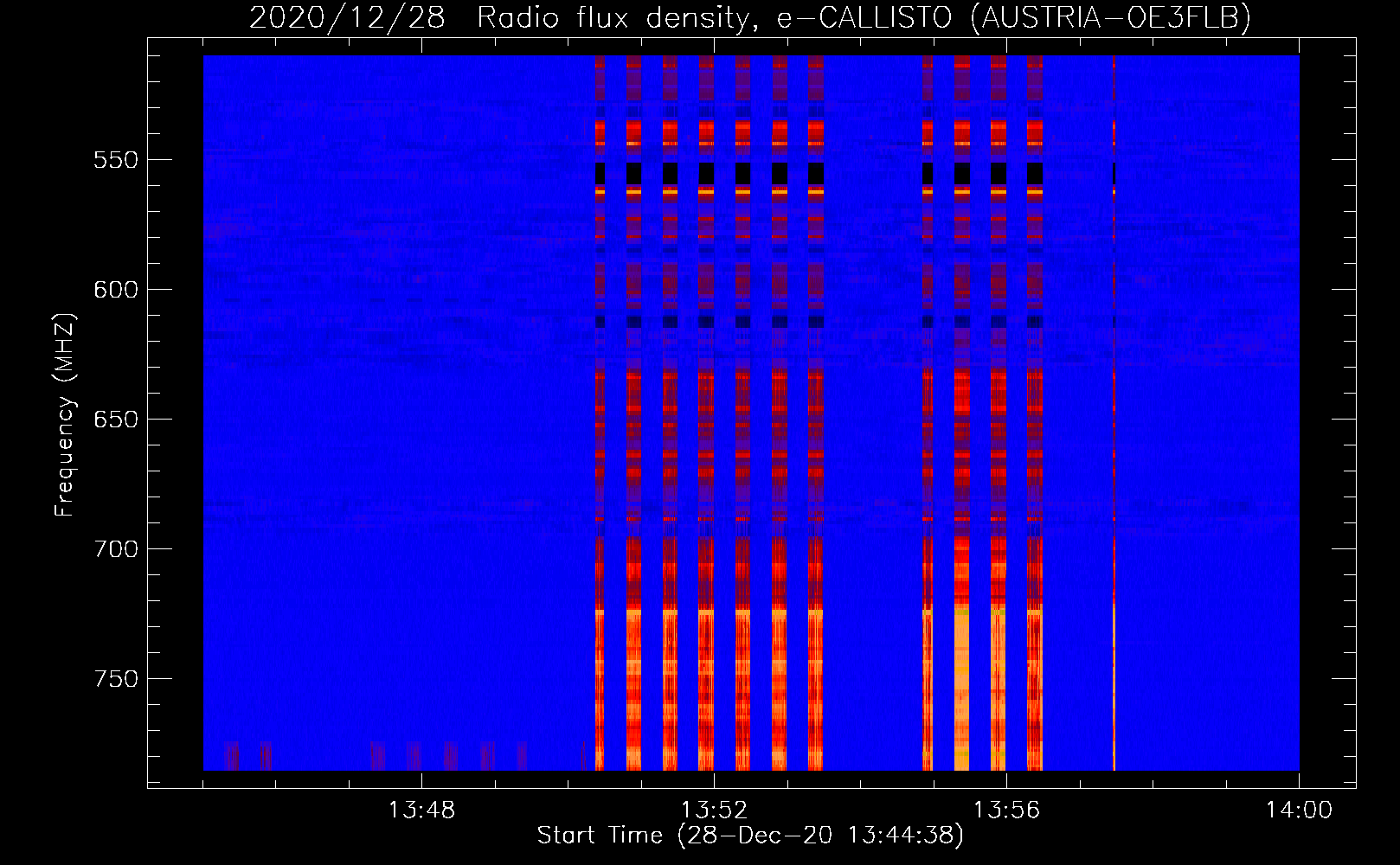Click the 13:56 time tick label

(1006, 811)
